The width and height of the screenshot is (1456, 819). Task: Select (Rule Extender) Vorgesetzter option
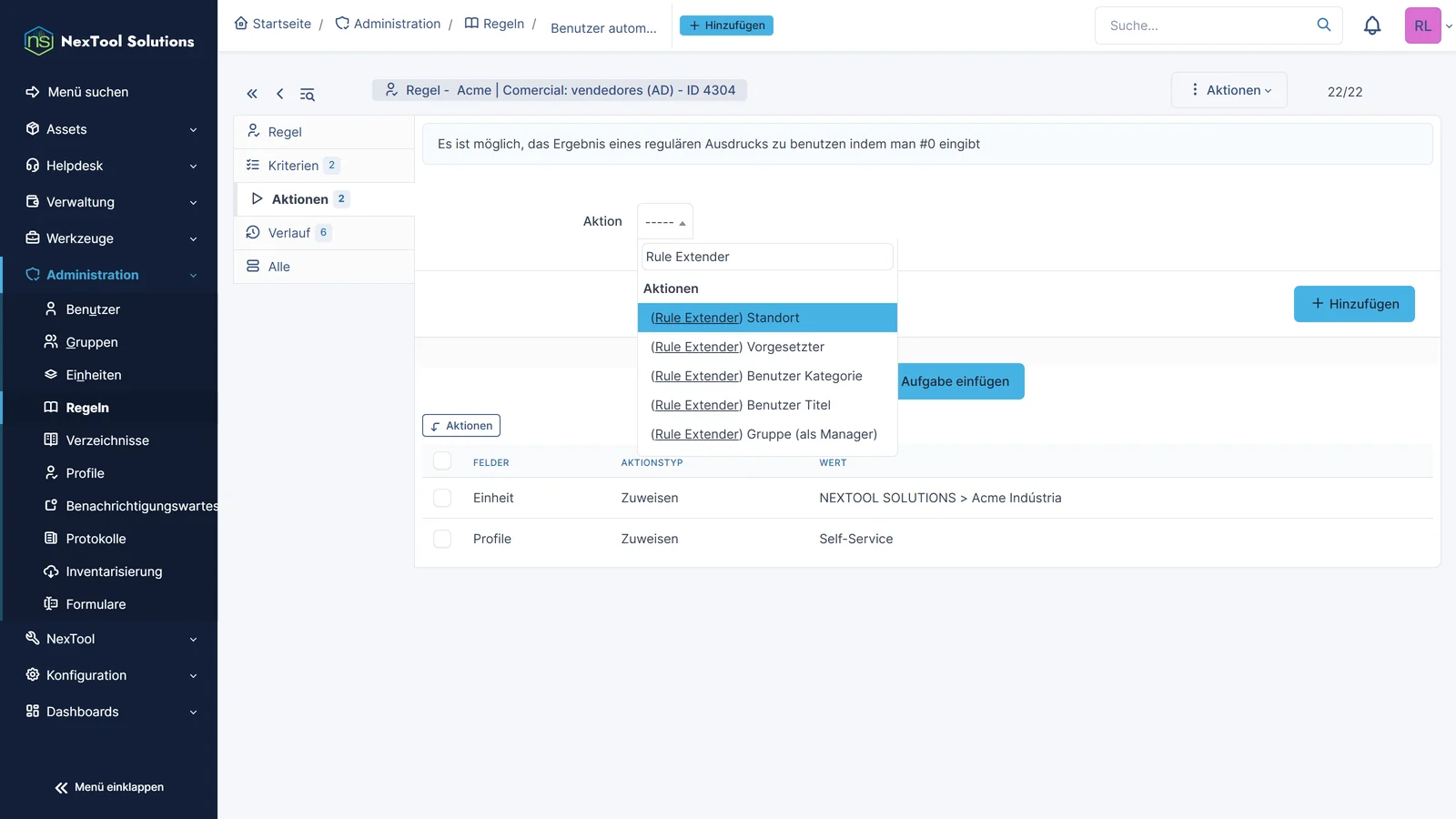[767, 347]
